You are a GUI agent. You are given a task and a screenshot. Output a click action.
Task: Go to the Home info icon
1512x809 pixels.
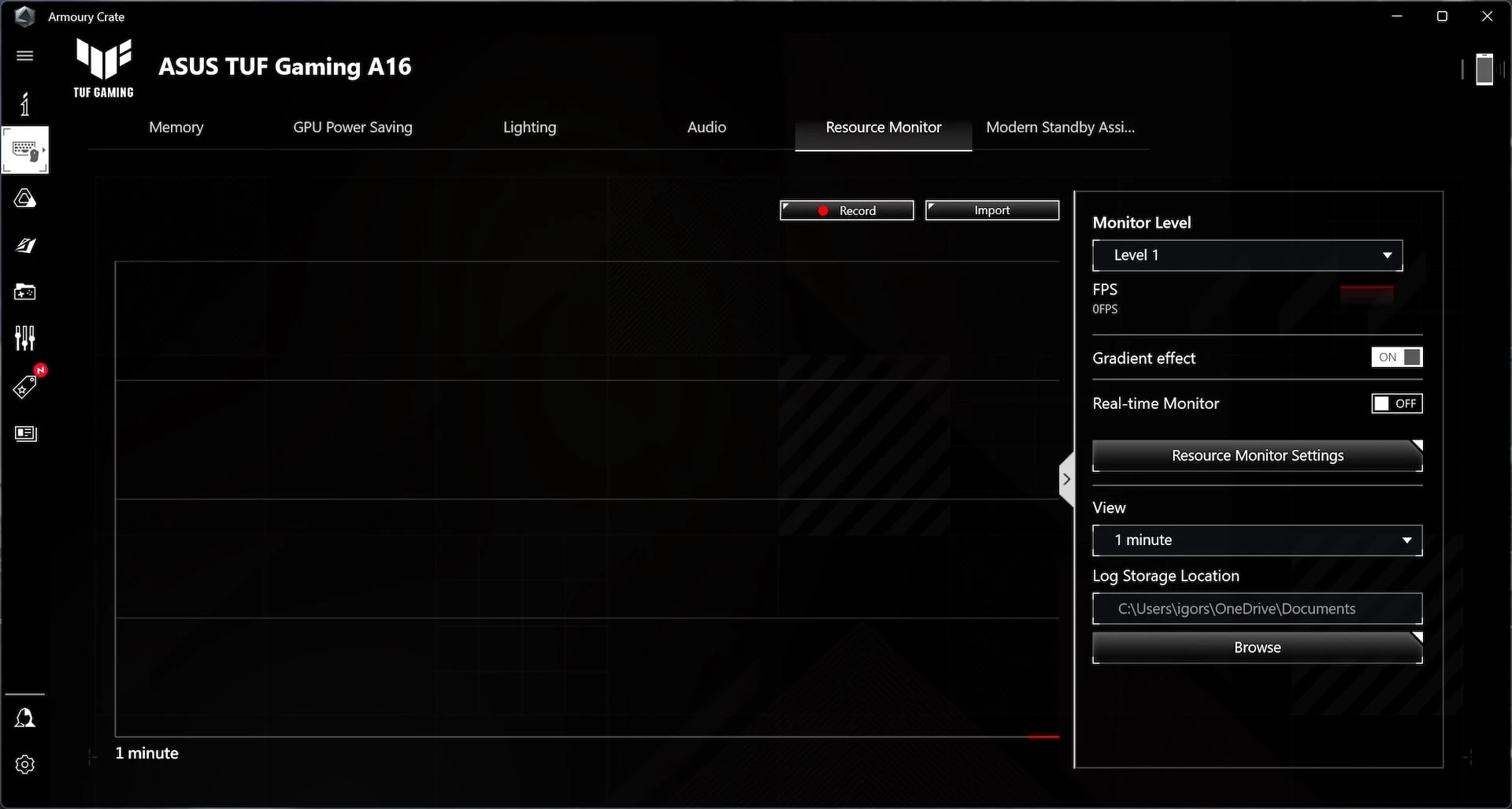(x=25, y=103)
